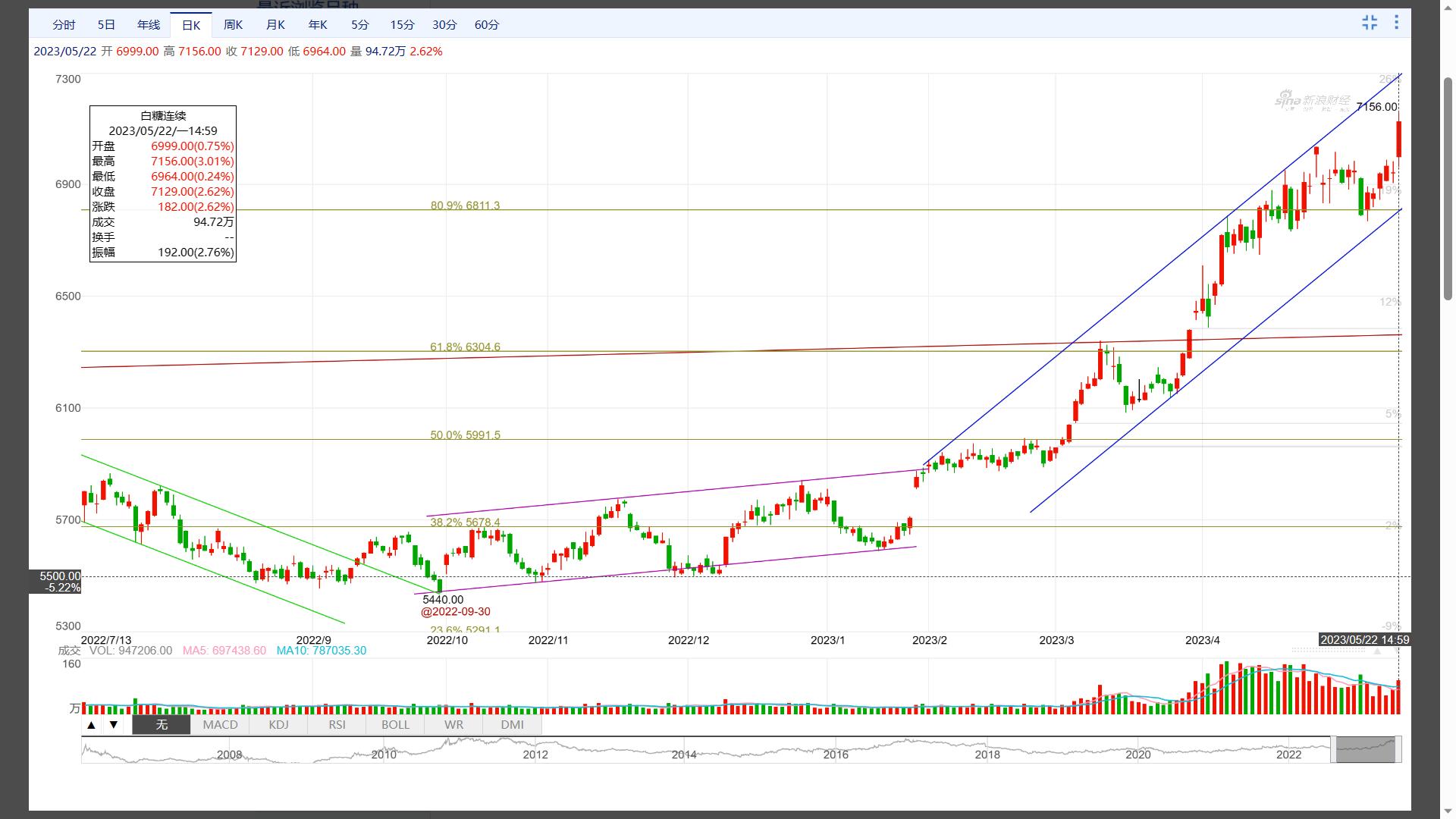The image size is (1456, 819).
Task: Click the page vertical scrollbar thumb
Action: 1448,190
